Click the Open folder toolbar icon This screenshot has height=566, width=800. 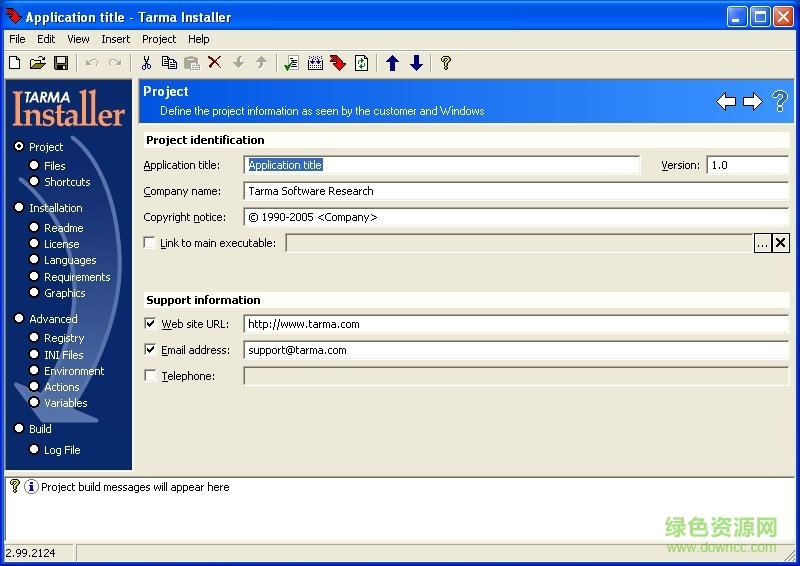37,63
